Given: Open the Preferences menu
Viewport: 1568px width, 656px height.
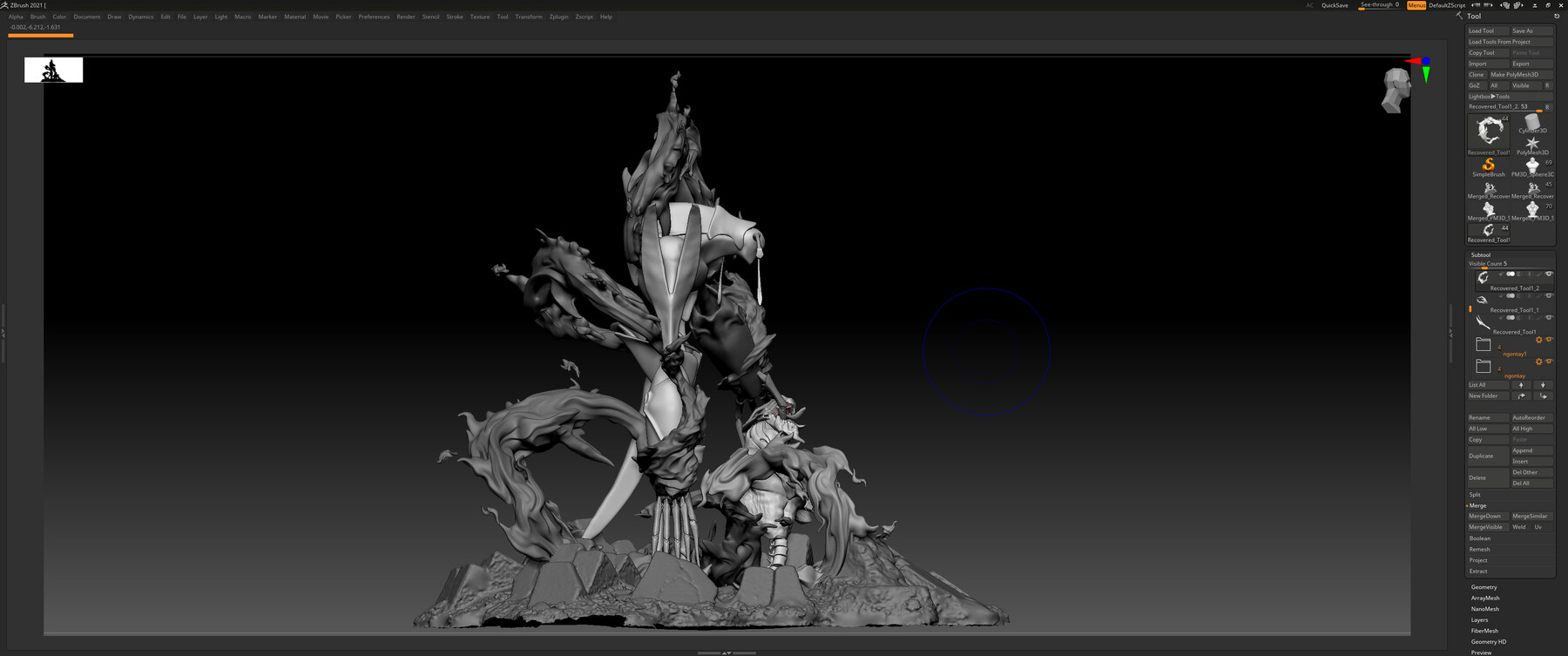Looking at the screenshot, I should pos(374,17).
